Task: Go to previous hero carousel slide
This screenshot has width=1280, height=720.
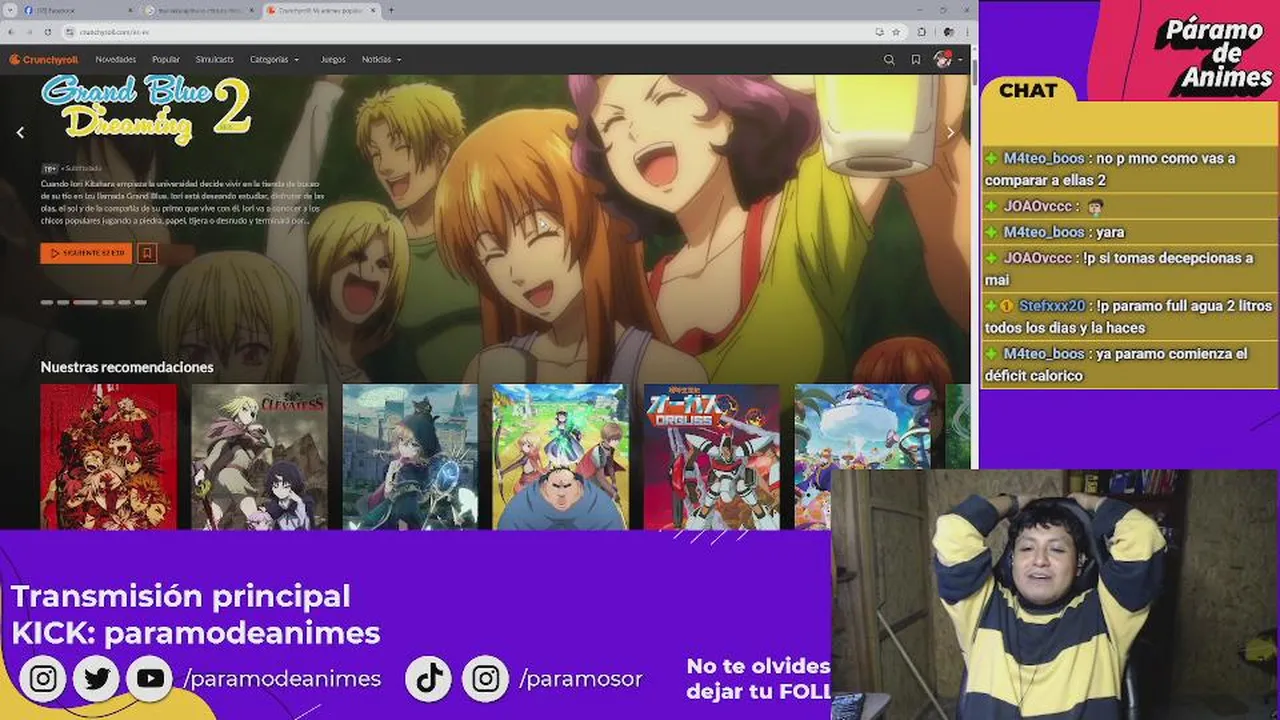Action: tap(20, 132)
